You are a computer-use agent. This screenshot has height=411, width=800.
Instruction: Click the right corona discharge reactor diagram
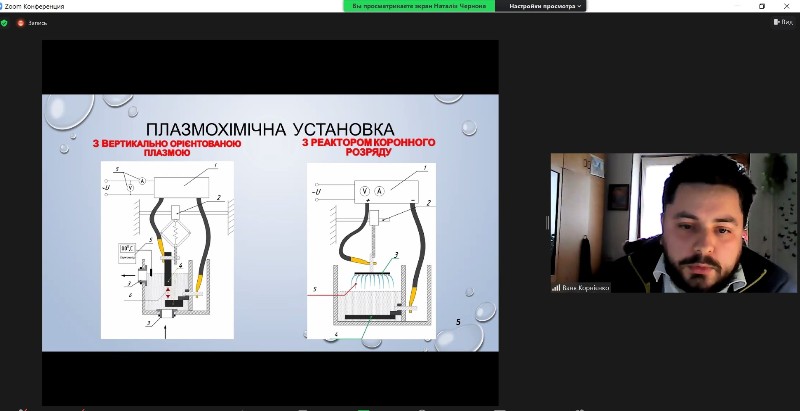pos(371,251)
